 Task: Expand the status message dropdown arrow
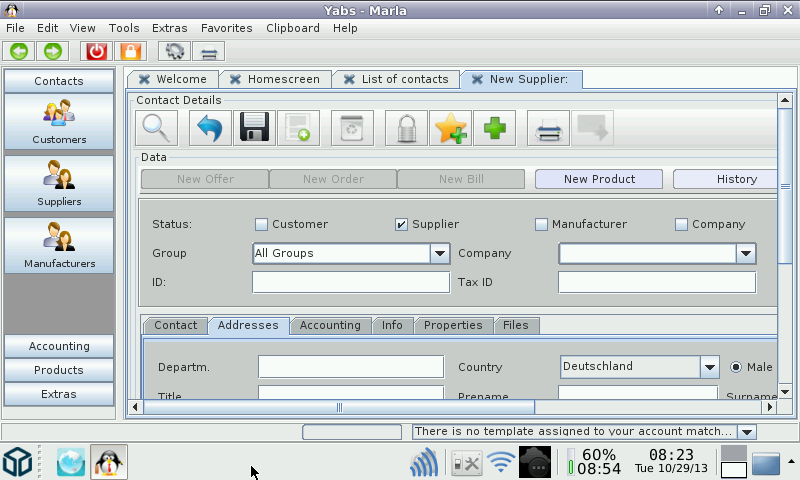pyautogui.click(x=747, y=432)
